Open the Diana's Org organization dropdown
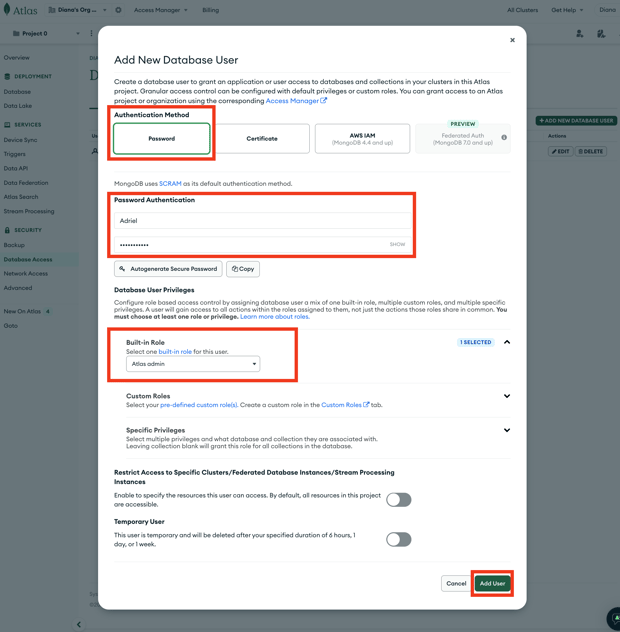Image resolution: width=620 pixels, height=632 pixels. (77, 10)
